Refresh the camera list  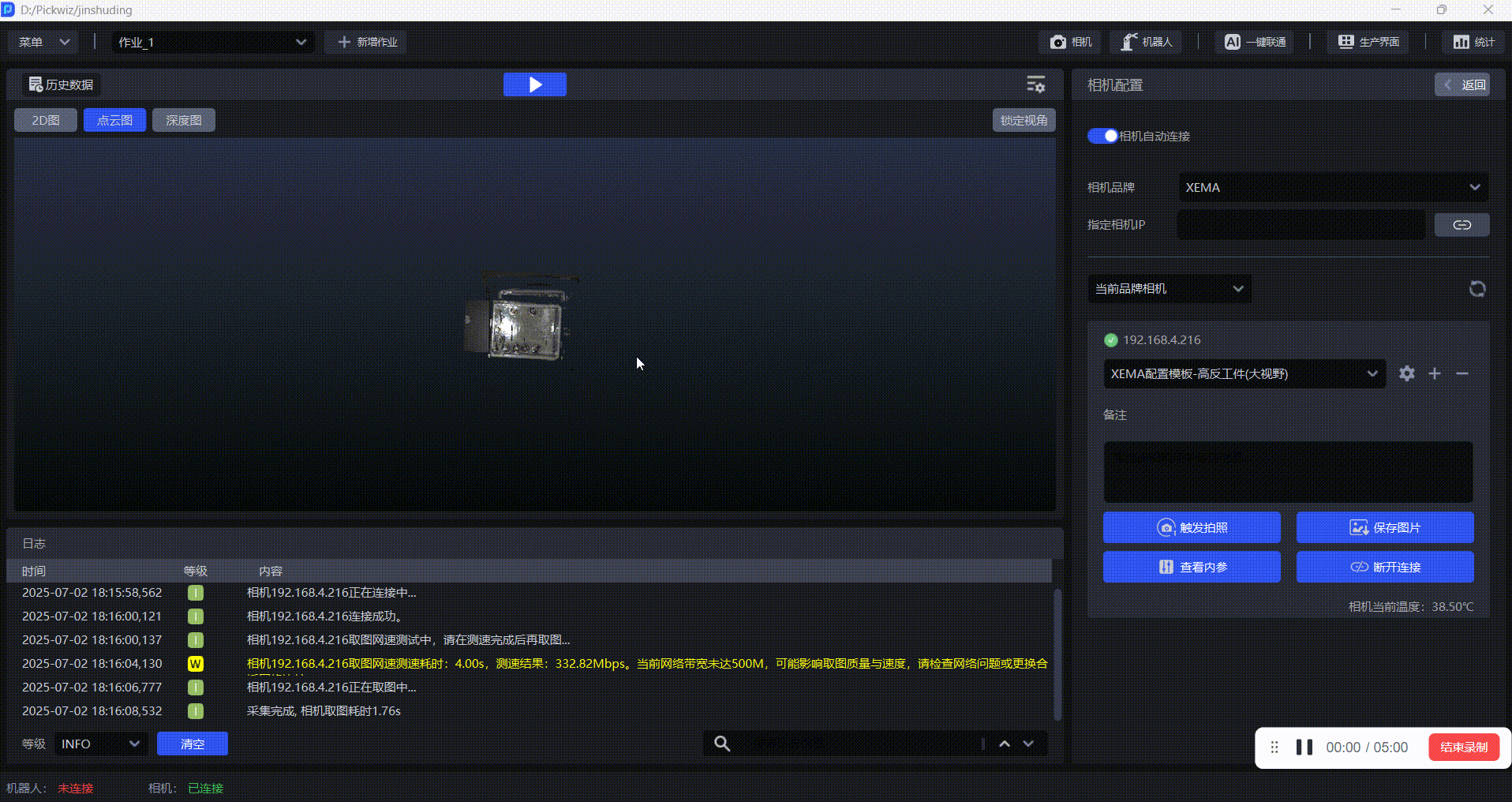click(x=1476, y=289)
